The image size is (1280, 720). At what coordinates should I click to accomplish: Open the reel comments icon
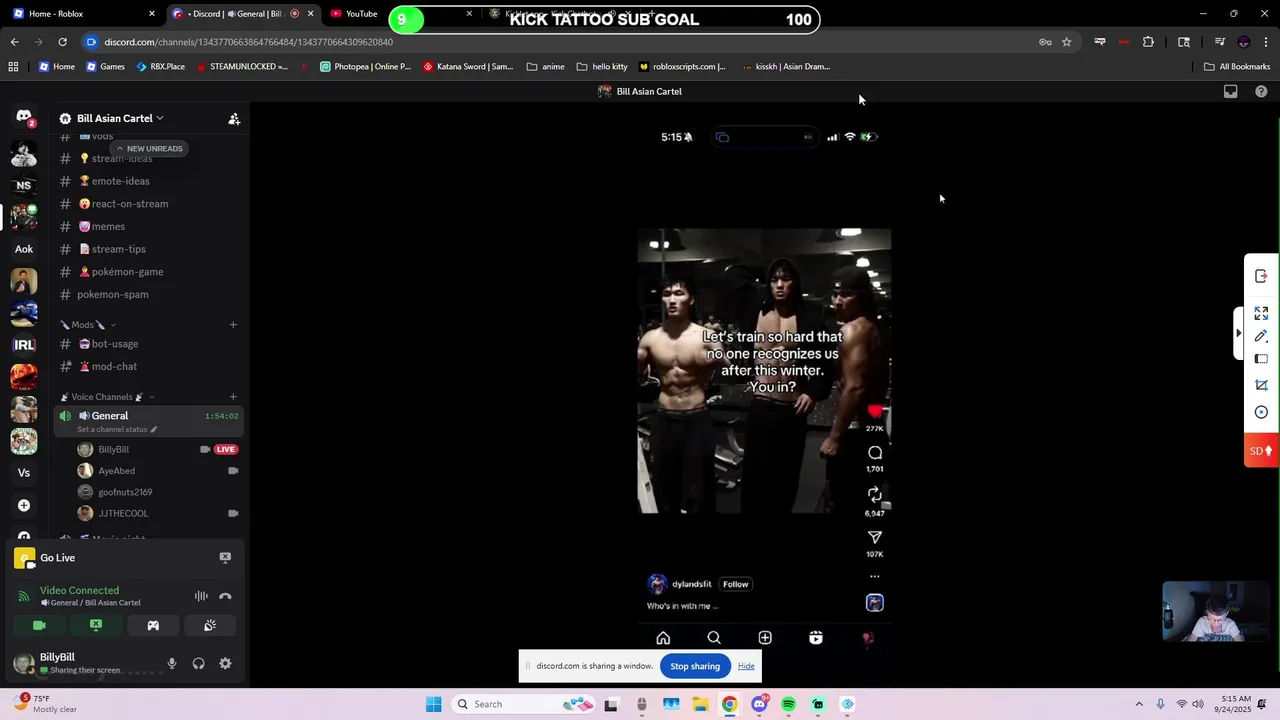point(875,453)
